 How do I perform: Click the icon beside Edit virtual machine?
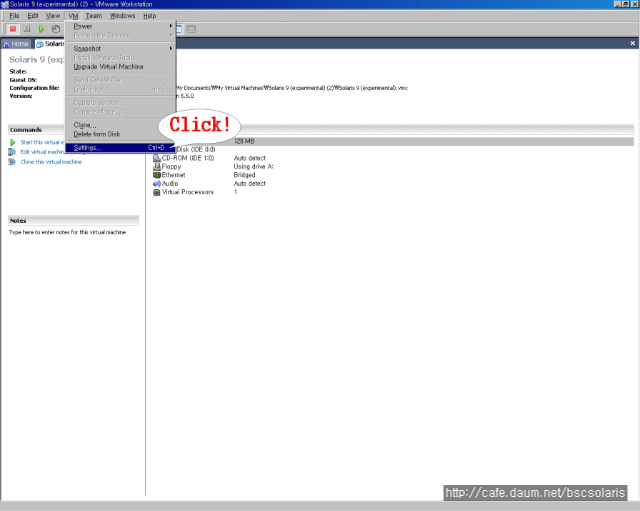[x=12, y=152]
